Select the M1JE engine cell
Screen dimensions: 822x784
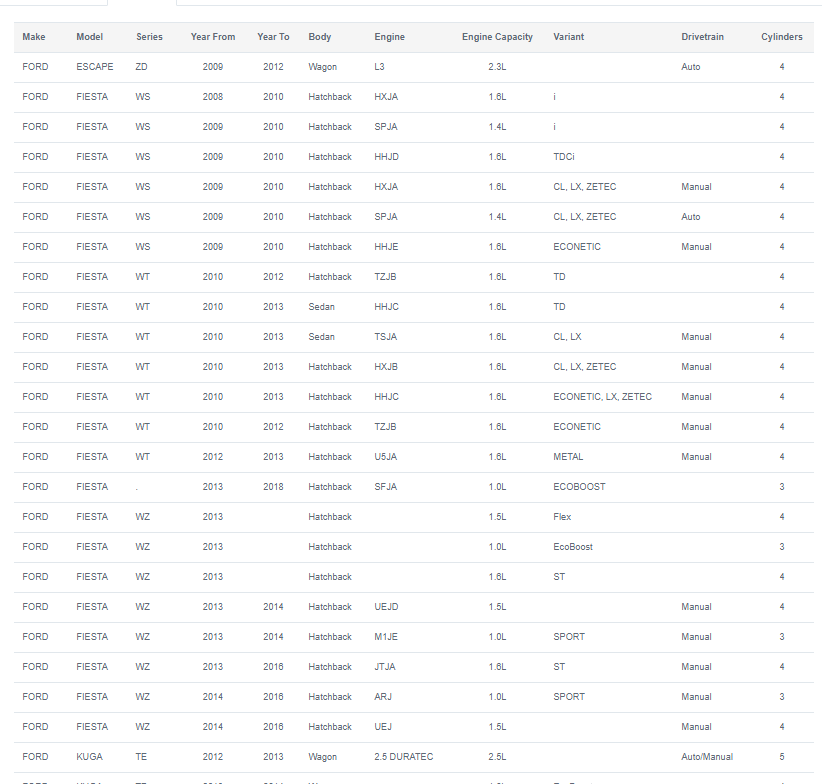386,637
